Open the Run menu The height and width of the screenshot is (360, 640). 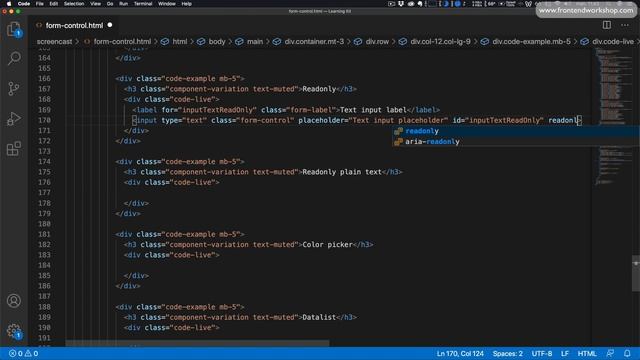(123, 4)
